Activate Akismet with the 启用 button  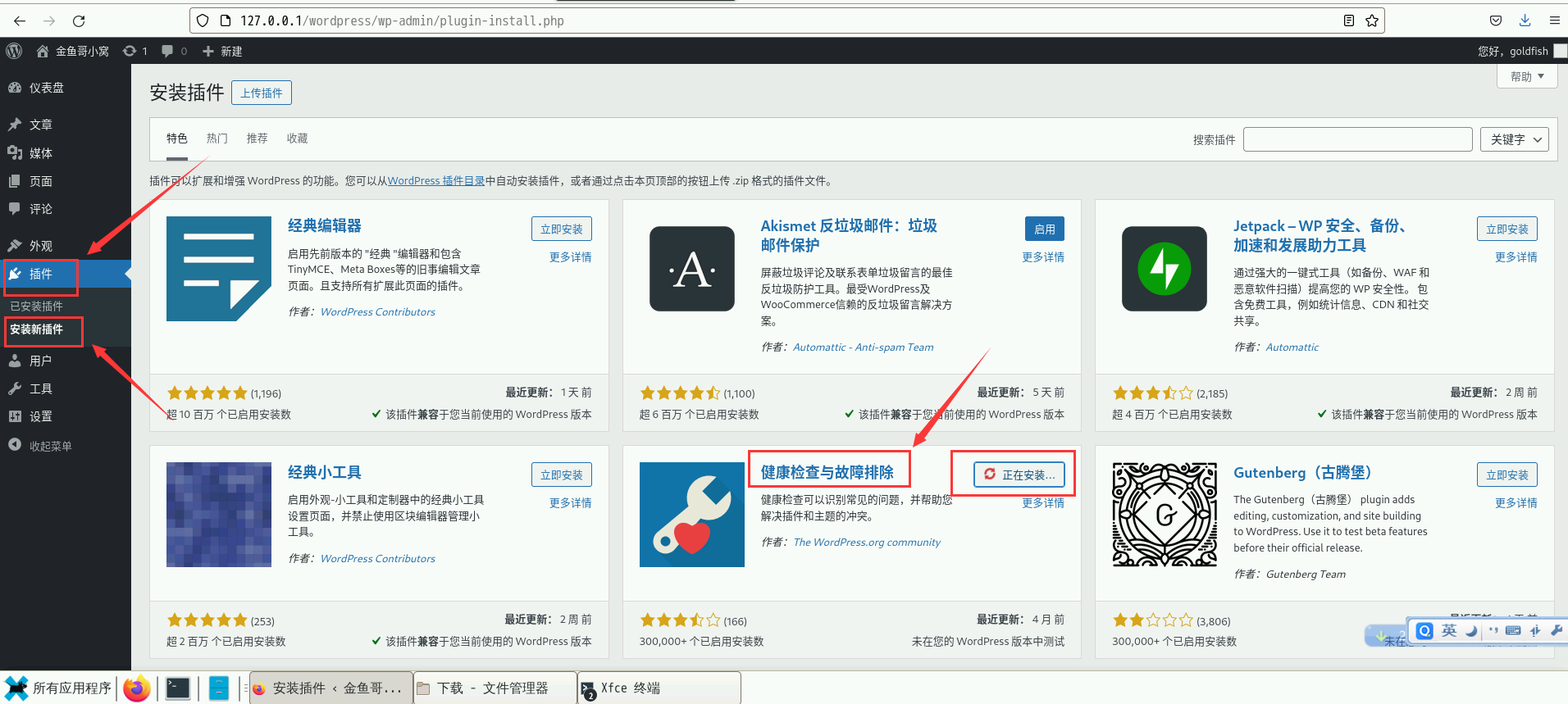point(1045,229)
